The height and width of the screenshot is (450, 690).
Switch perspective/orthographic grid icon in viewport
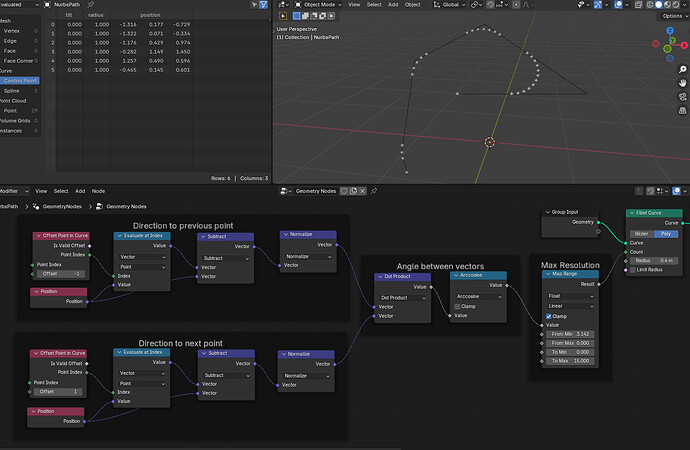(x=683, y=110)
